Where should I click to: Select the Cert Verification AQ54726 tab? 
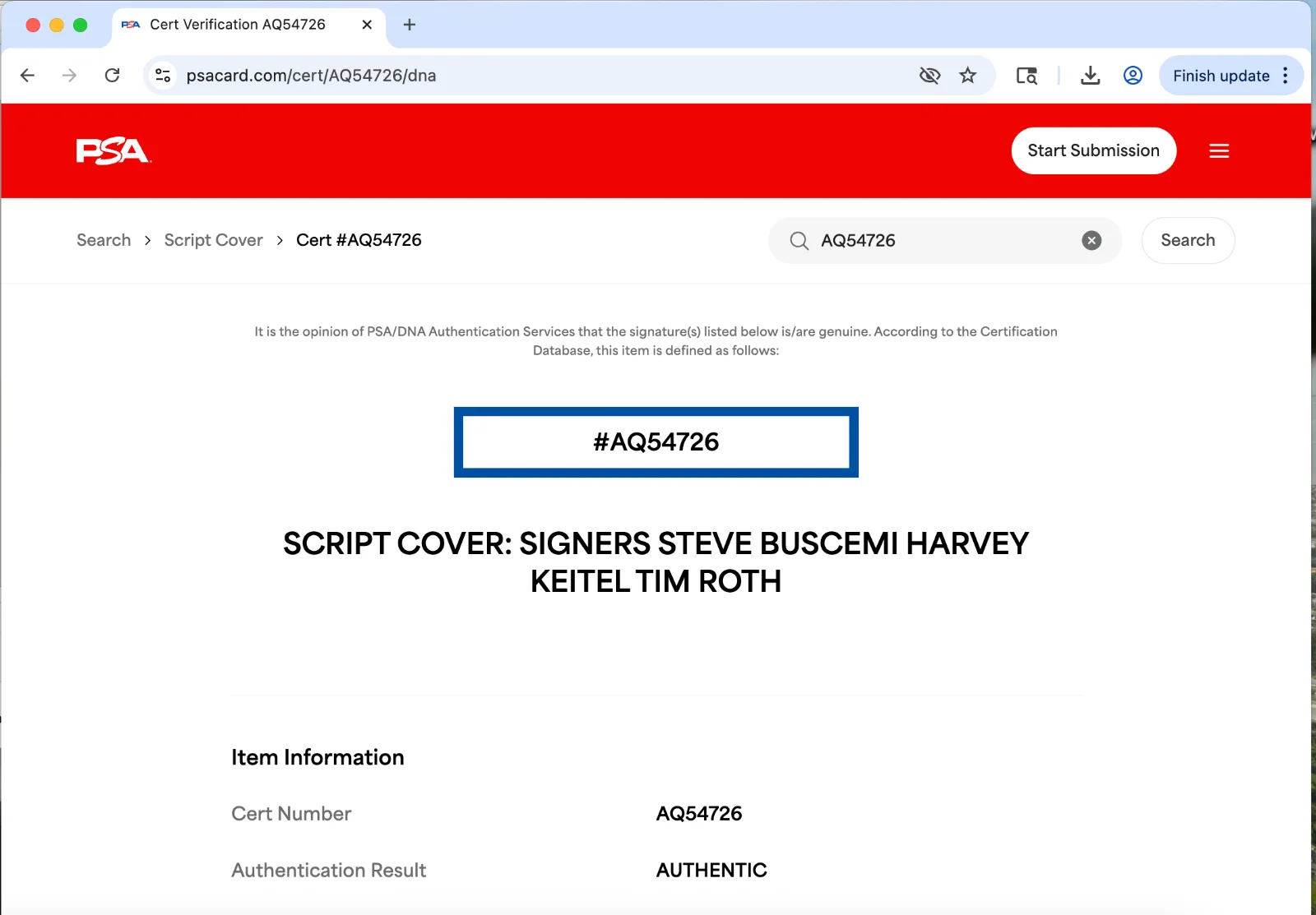(247, 25)
